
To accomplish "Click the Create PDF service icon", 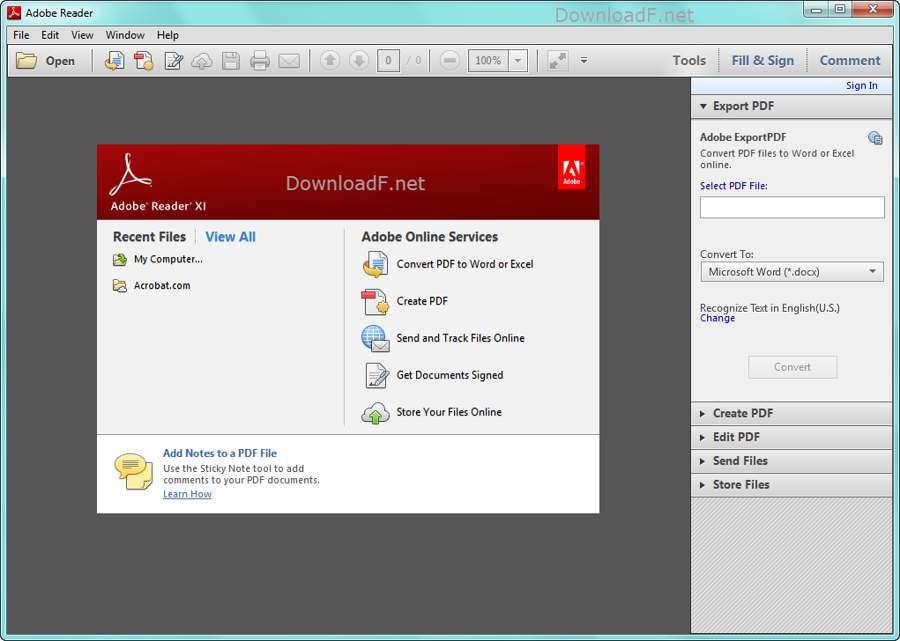I will pos(375,301).
